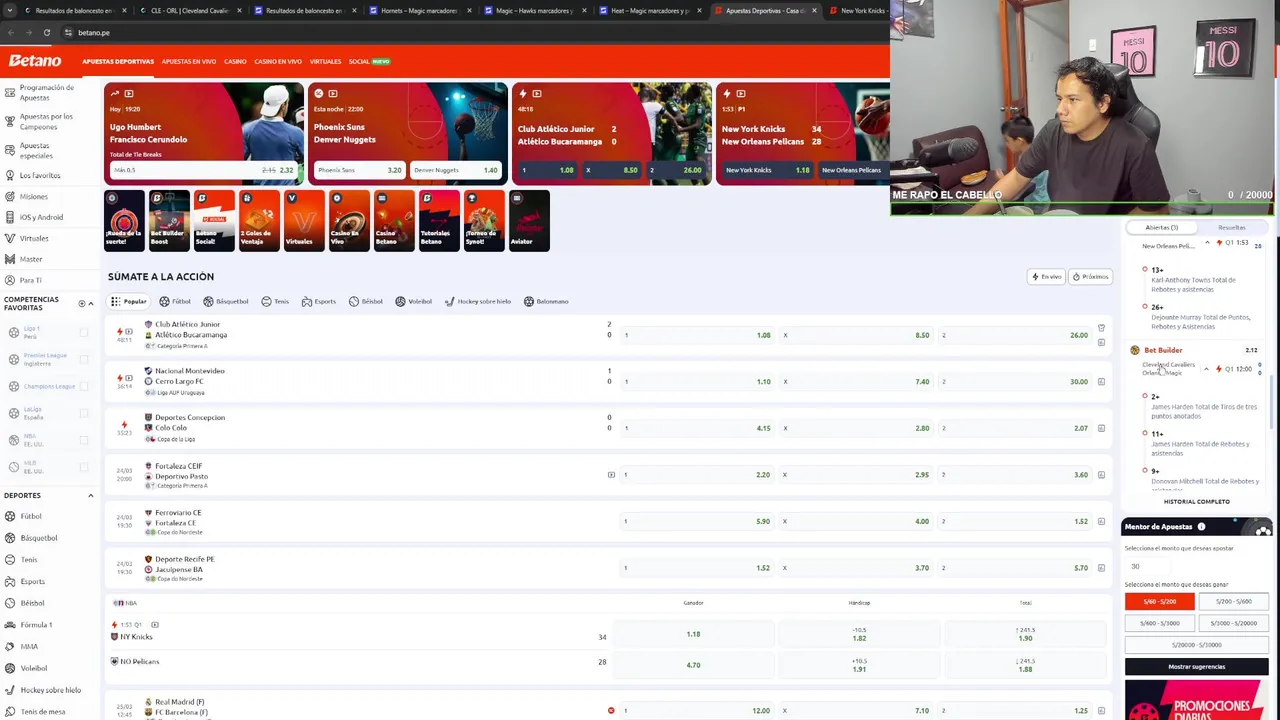Click Mostrar sugerencias button
Screen dimensions: 1280x720
(x=1197, y=667)
